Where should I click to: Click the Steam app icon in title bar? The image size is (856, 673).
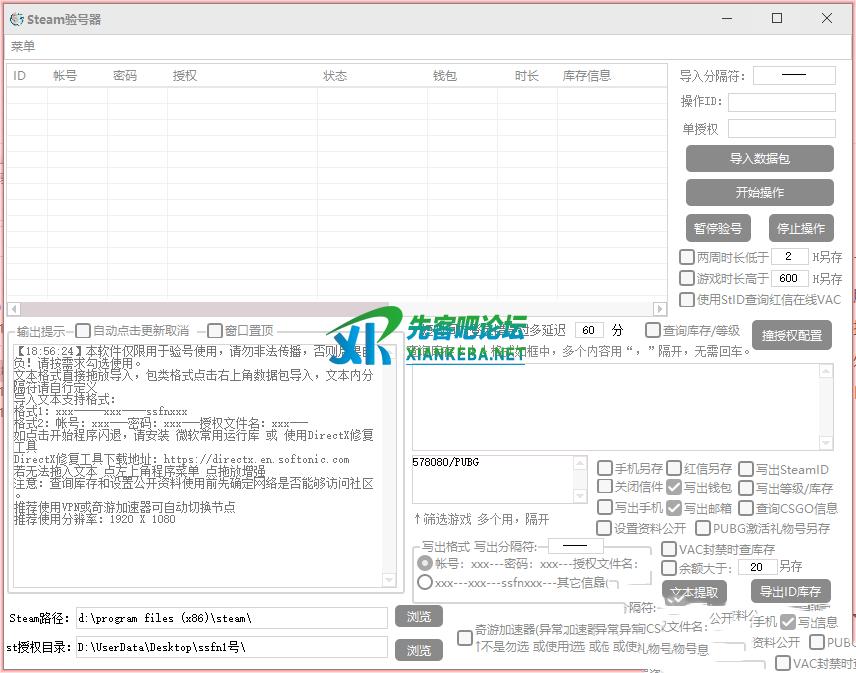pyautogui.click(x=17, y=19)
